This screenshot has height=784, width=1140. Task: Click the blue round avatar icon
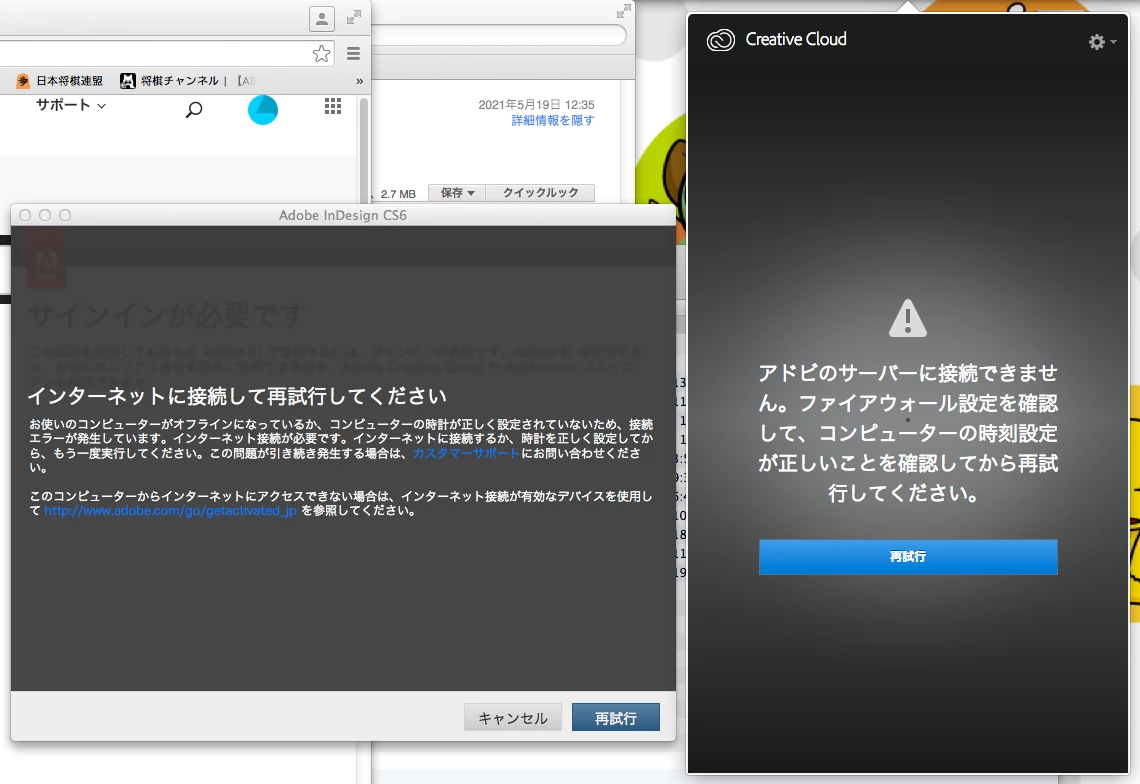pyautogui.click(x=263, y=110)
